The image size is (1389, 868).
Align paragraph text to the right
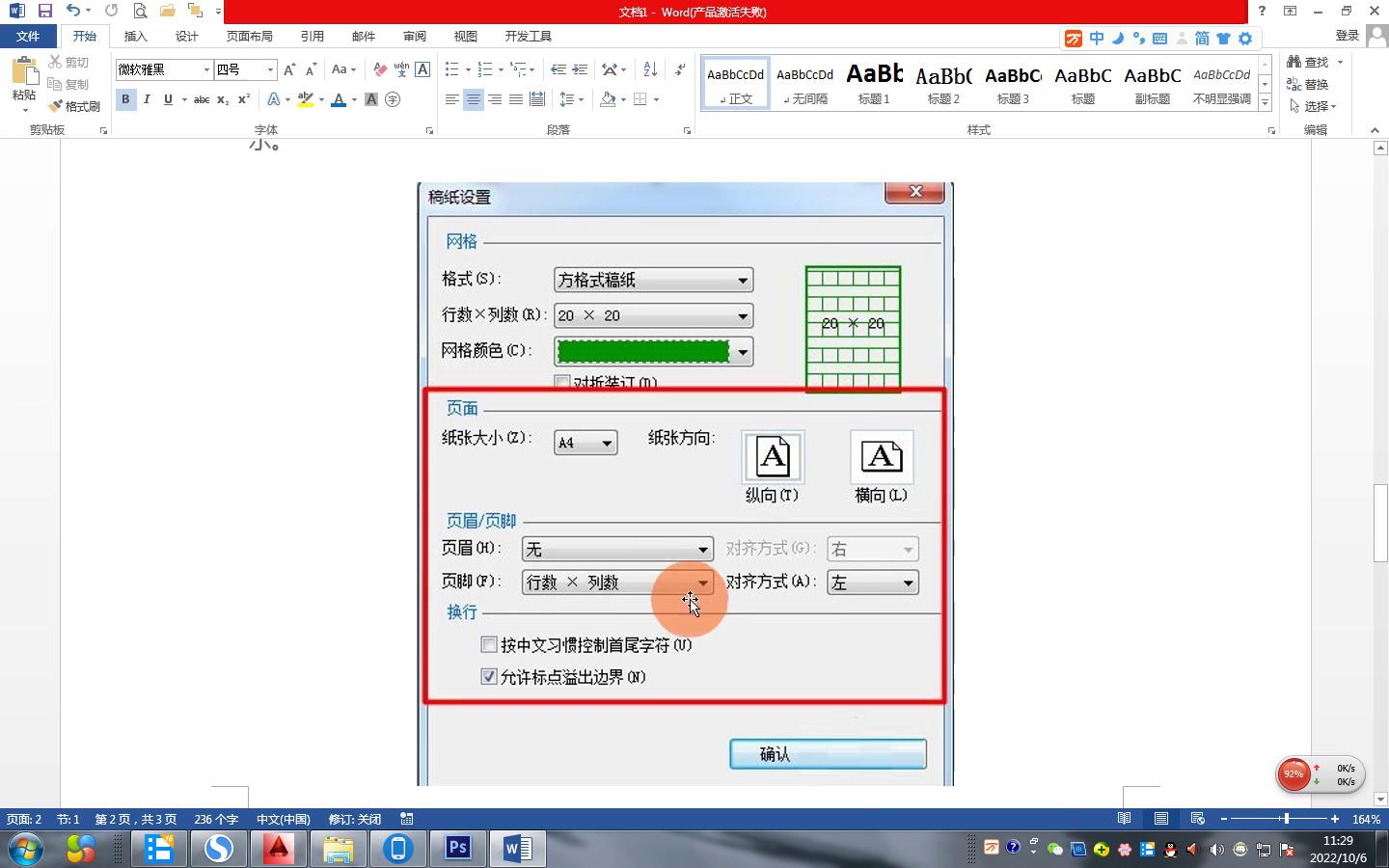click(x=495, y=99)
